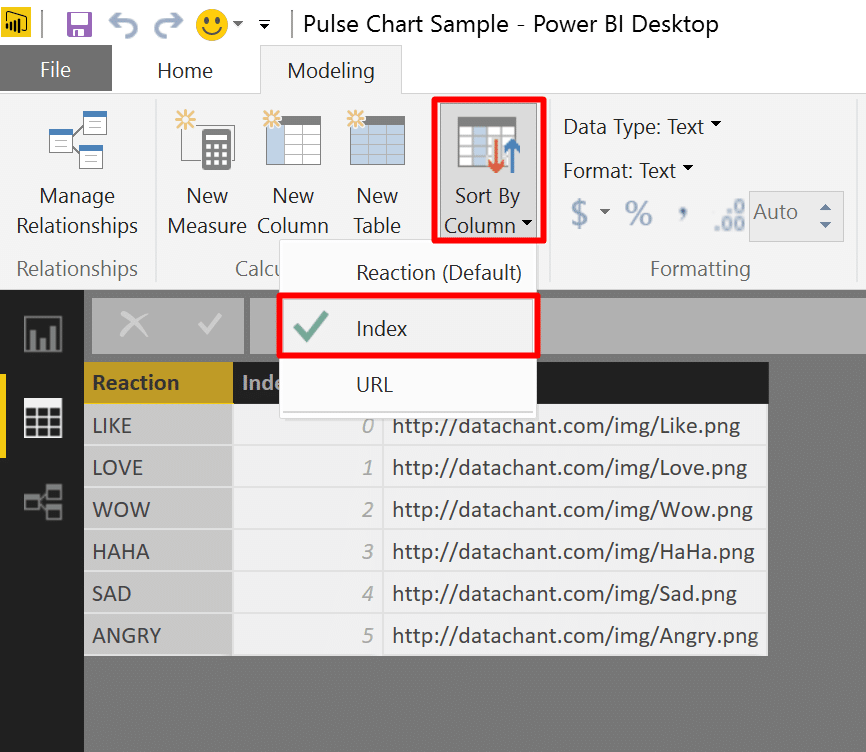866x752 pixels.
Task: Apply currency format with dollar icon
Action: pyautogui.click(x=579, y=213)
